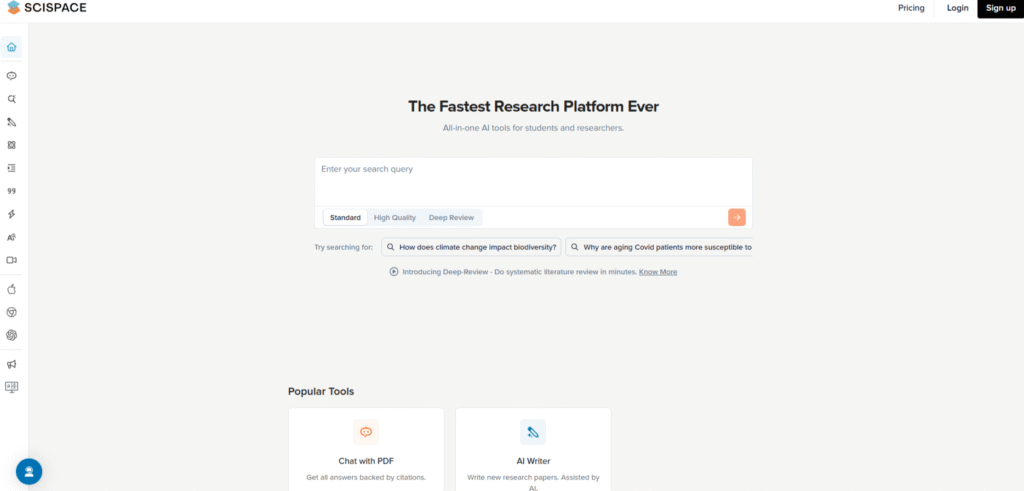
Task: Click the OpenAI GPT sidebar icon
Action: 11,335
